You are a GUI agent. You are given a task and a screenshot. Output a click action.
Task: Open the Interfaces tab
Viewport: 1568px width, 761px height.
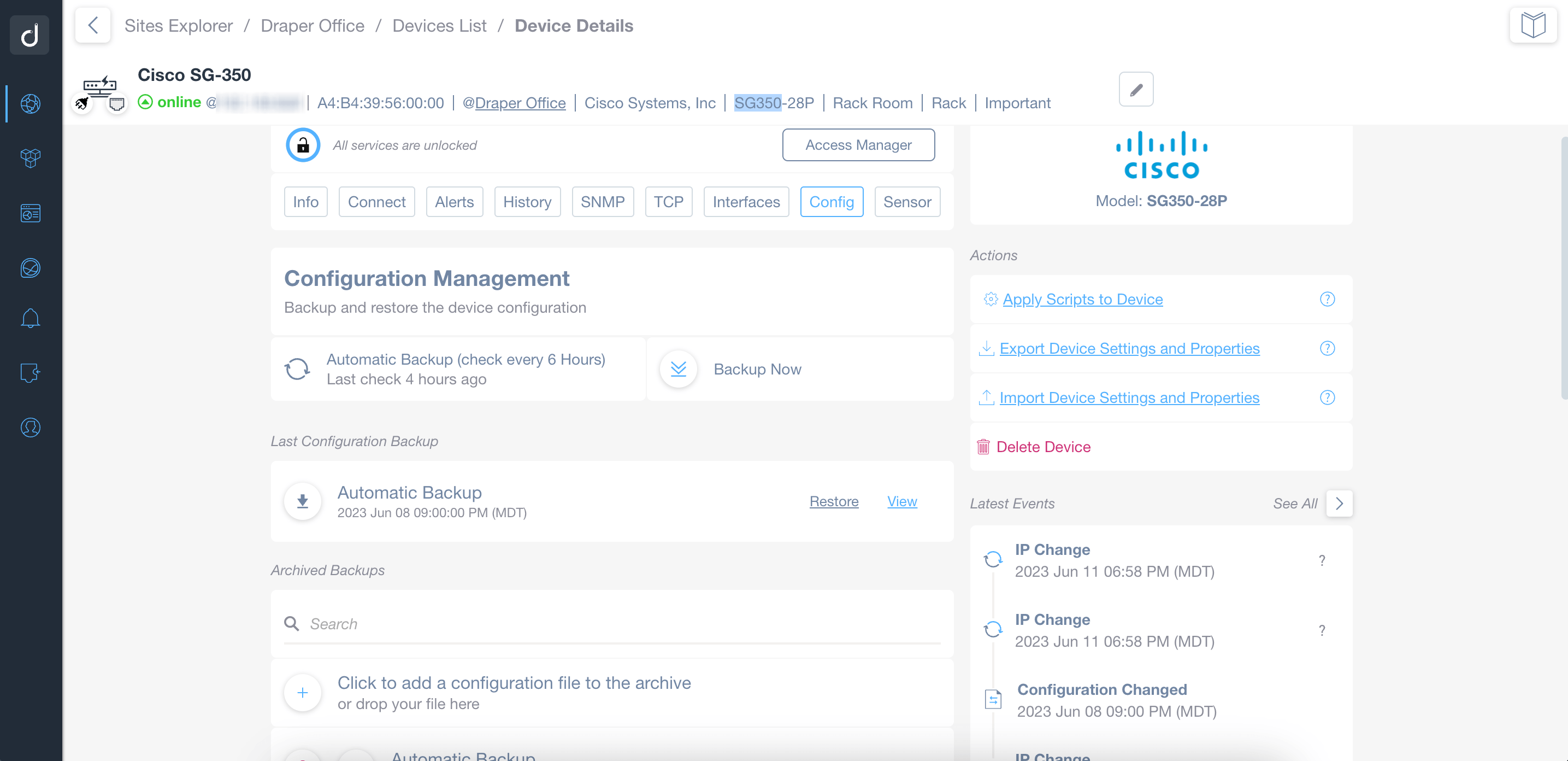746,202
